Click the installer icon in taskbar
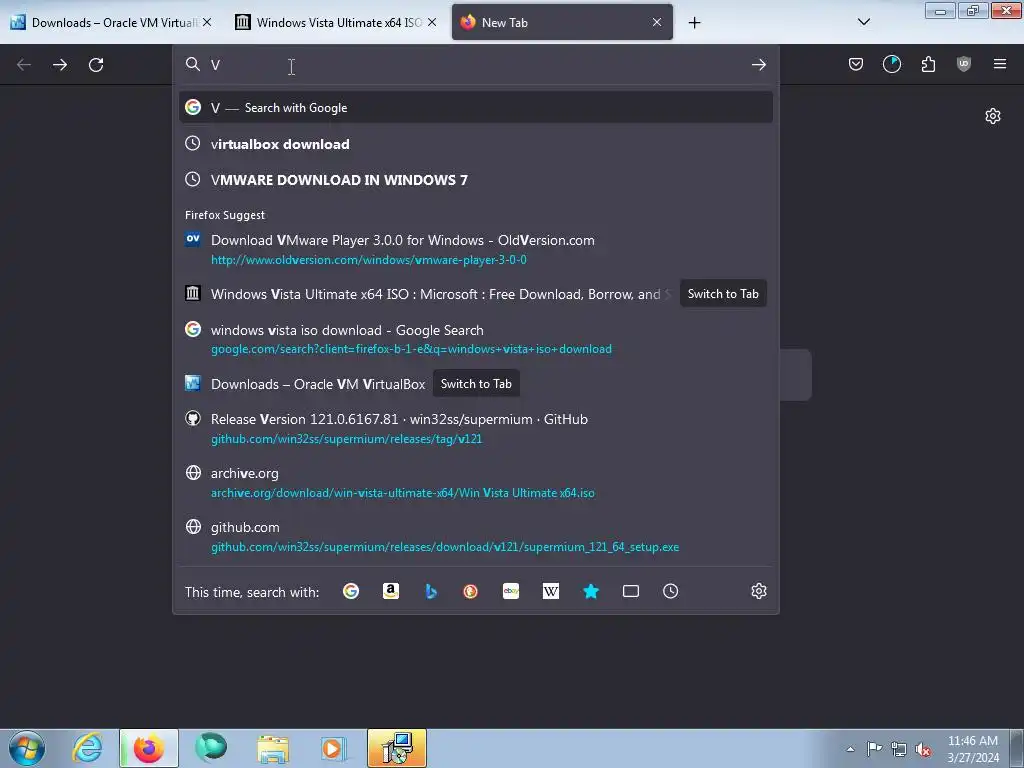The height and width of the screenshot is (768, 1024). 396,748
